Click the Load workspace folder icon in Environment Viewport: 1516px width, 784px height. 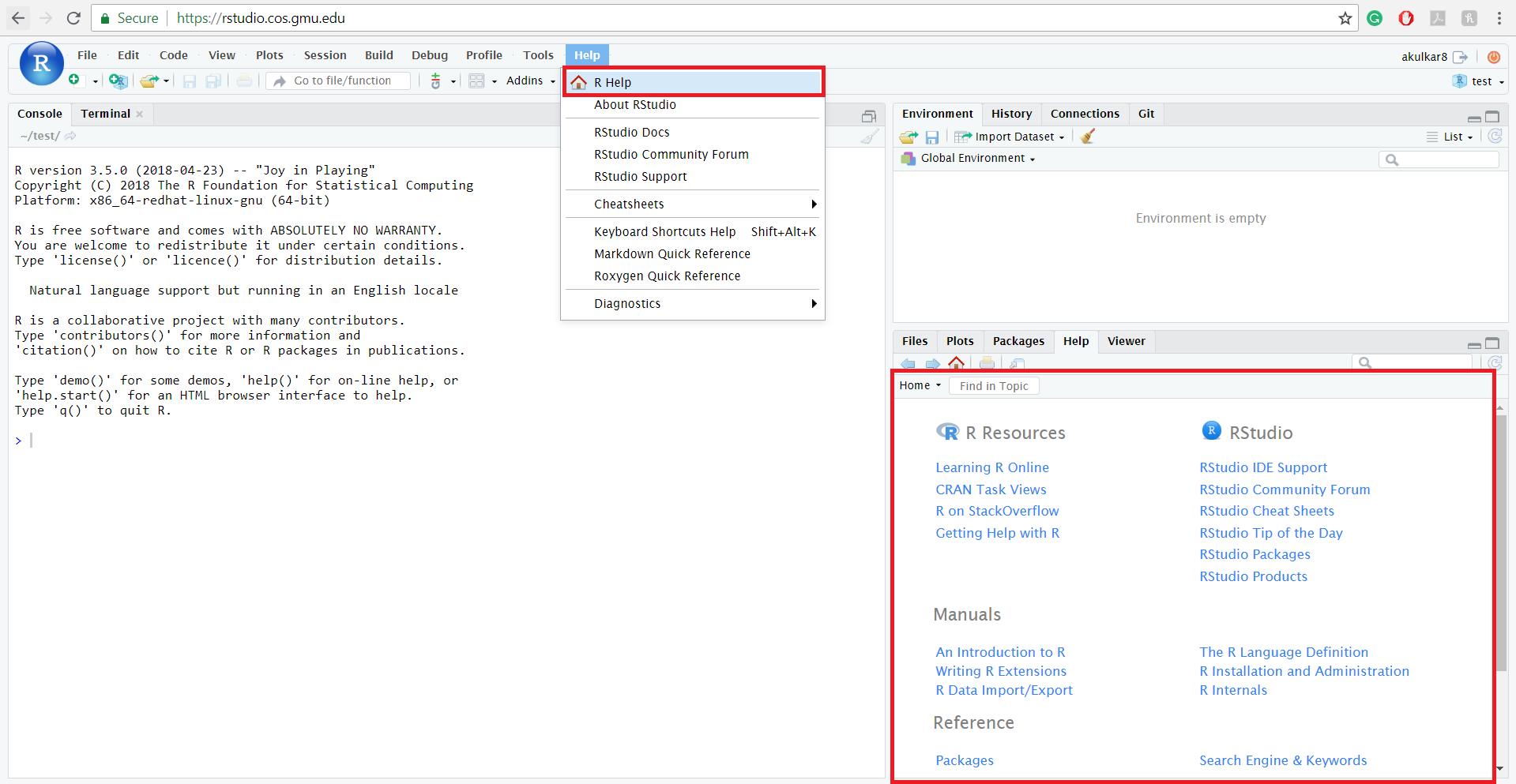tap(908, 137)
